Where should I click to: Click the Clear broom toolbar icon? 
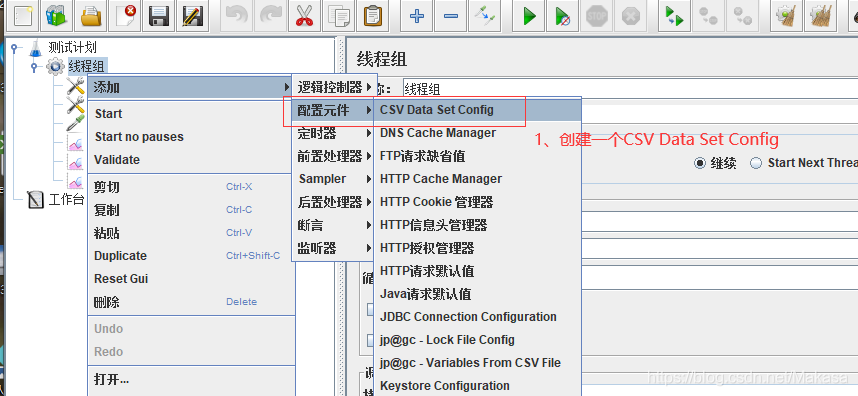787,16
